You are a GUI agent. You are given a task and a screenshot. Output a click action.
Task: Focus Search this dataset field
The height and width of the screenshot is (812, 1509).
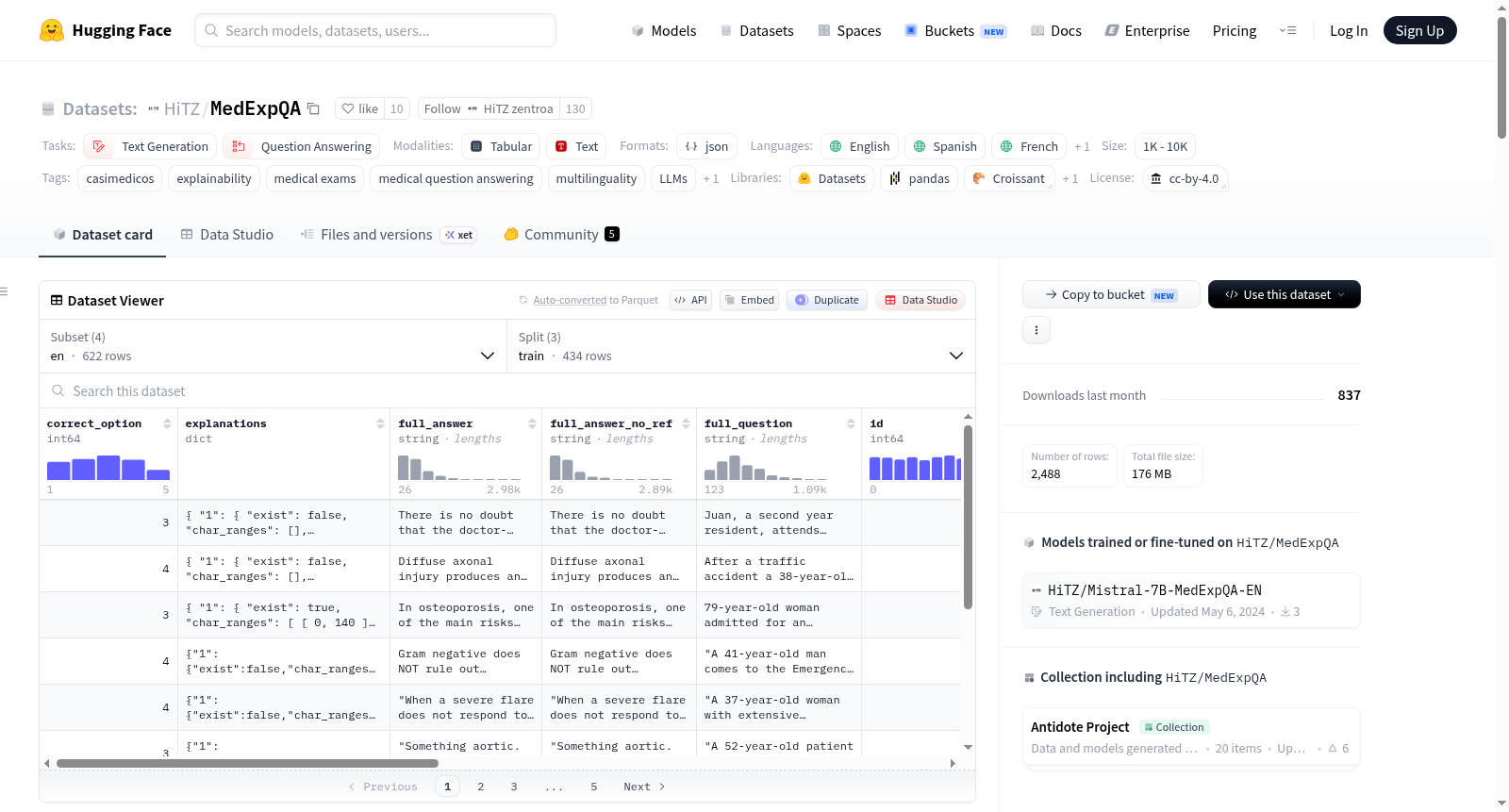coord(507,390)
